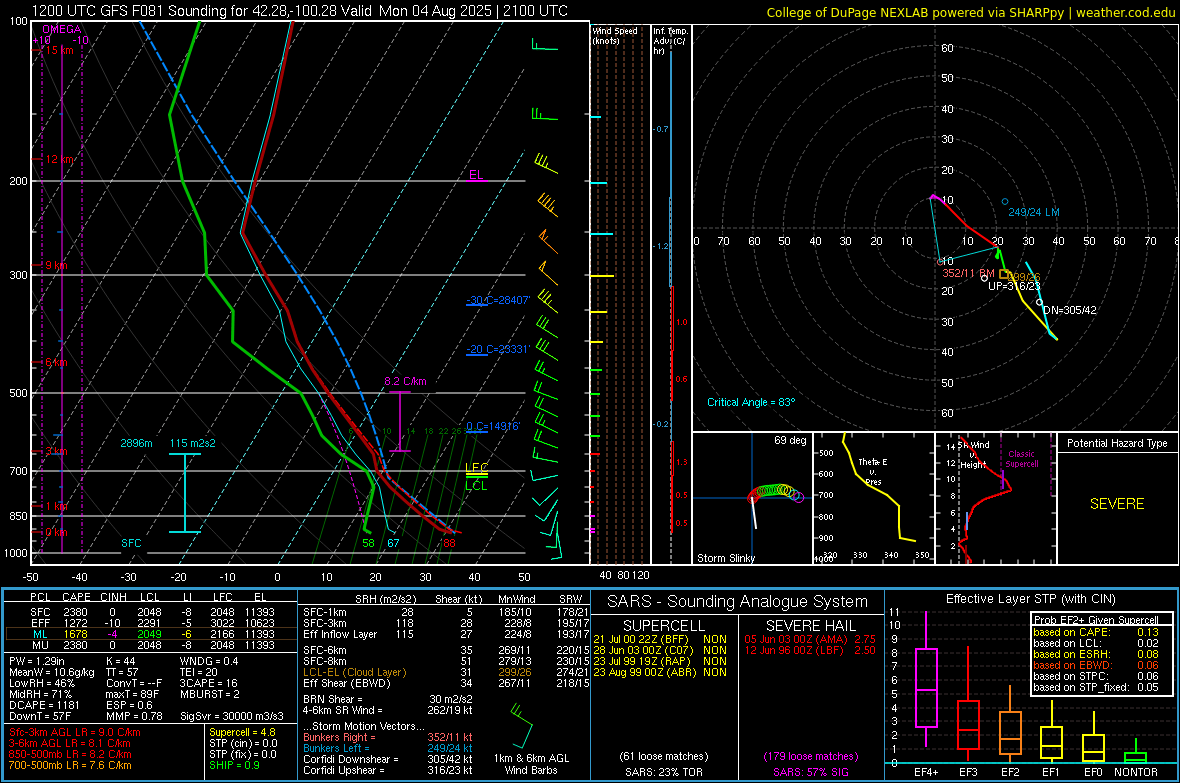Click the SHIP = 0.9 value
1180x783 pixels.
click(233, 766)
